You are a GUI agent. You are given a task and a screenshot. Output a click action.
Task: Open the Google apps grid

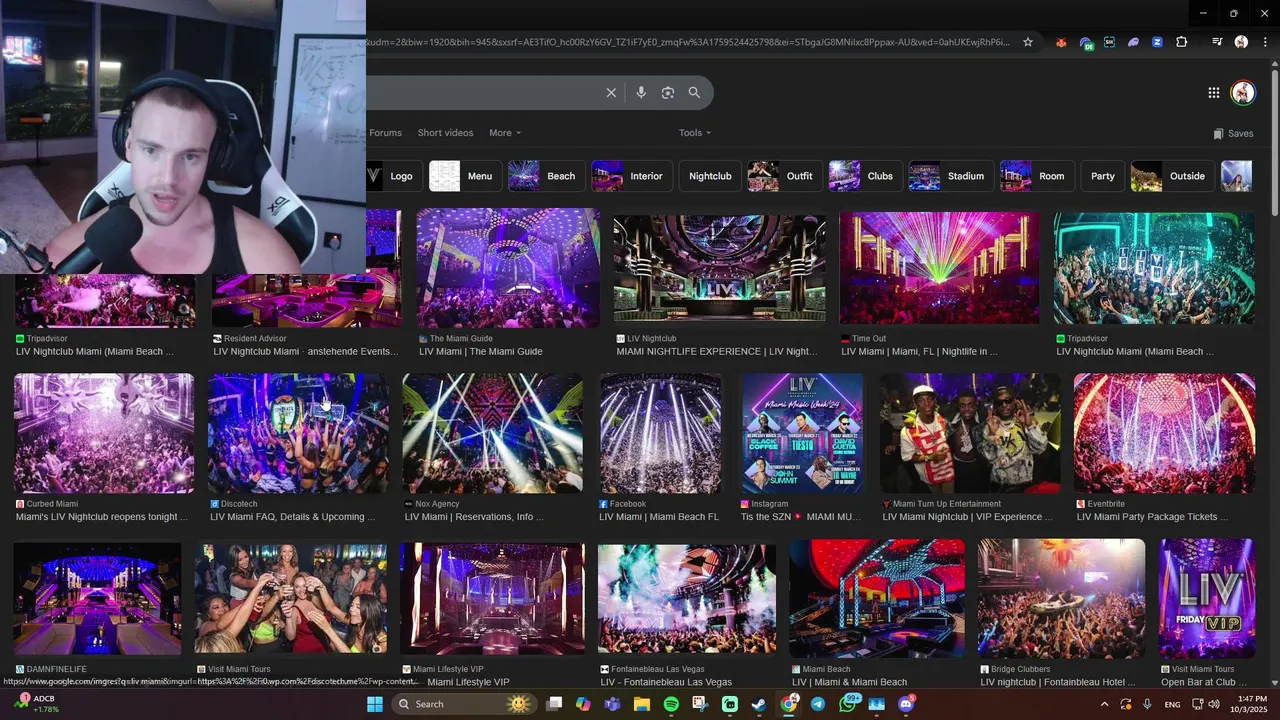1213,93
